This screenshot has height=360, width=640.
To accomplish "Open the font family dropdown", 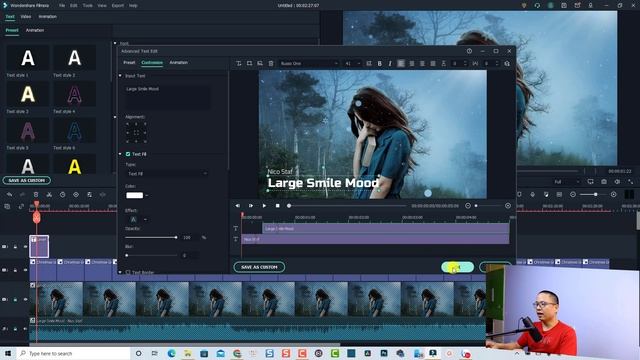I will (309, 63).
